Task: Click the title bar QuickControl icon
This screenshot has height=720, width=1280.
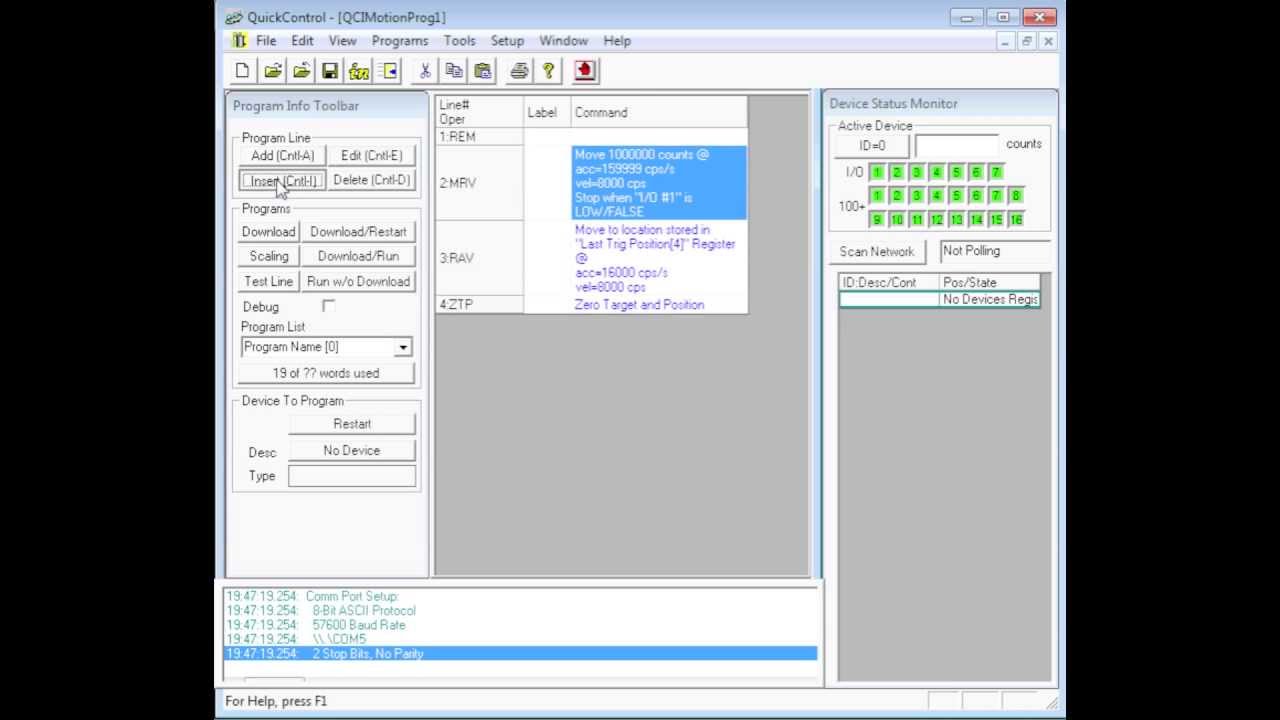Action: tap(233, 17)
